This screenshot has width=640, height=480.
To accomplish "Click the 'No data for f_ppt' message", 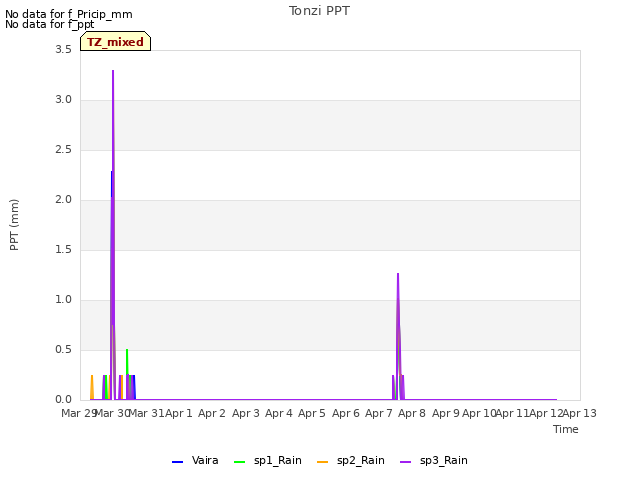I will pos(50,24).
